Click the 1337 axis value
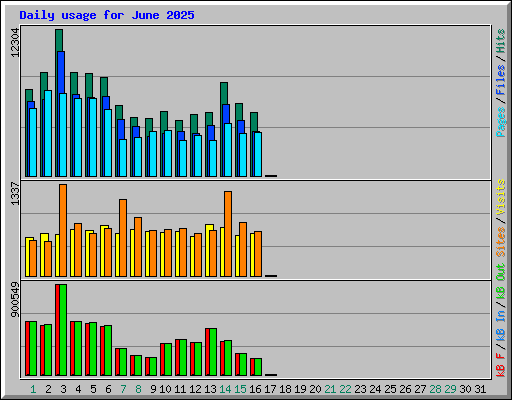 tap(15, 193)
